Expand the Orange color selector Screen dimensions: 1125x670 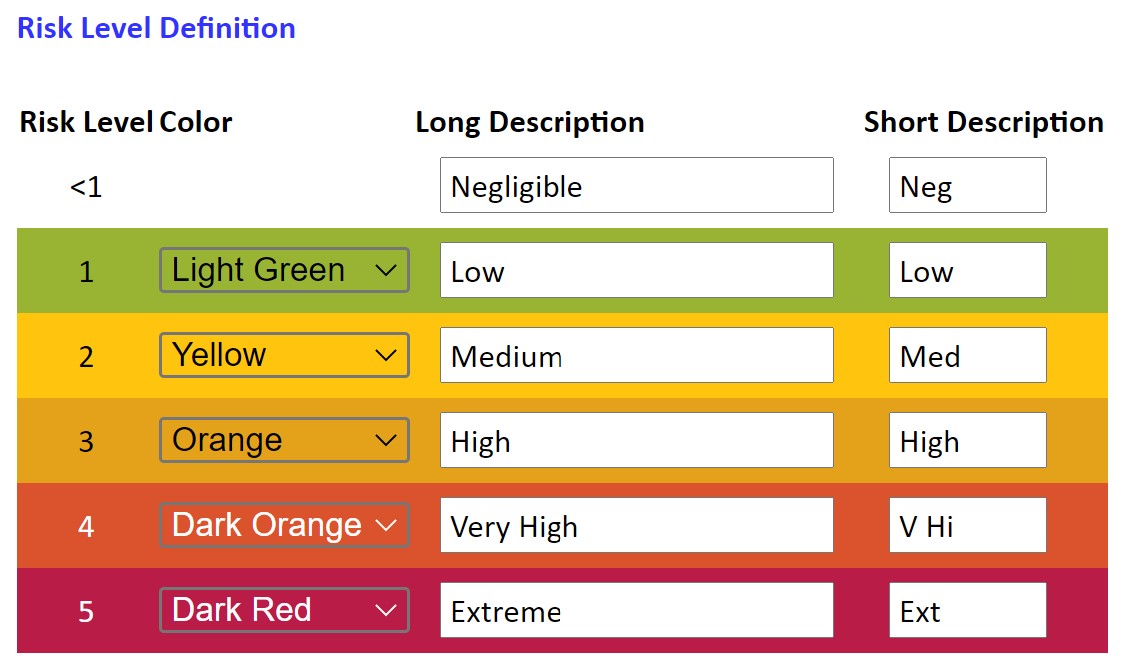tap(283, 440)
